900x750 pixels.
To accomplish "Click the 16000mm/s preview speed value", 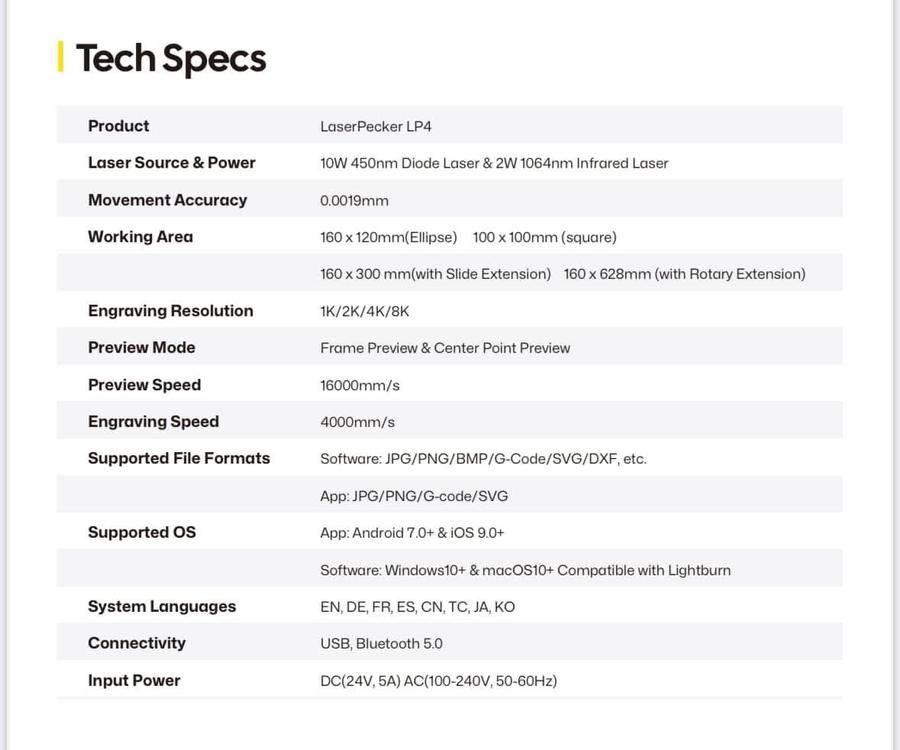I will point(360,385).
